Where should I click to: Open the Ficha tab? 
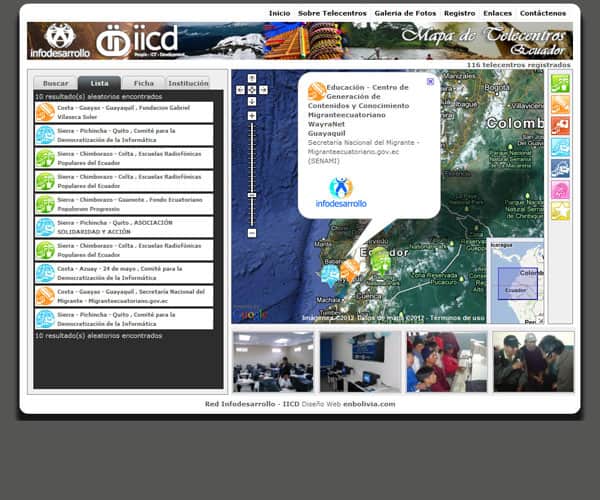[144, 83]
